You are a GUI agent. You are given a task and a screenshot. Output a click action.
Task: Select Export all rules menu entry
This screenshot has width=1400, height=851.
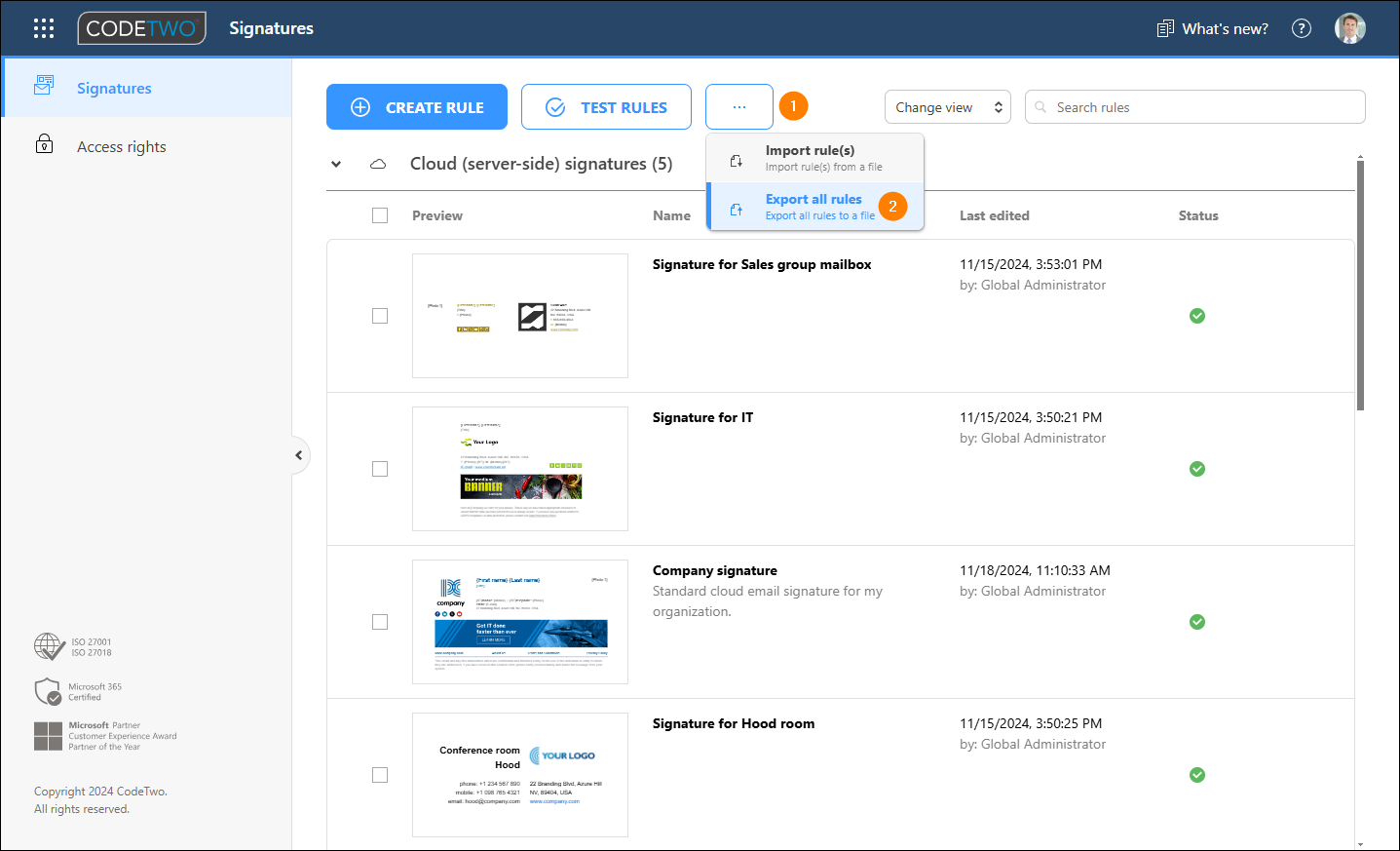pyautogui.click(x=815, y=207)
